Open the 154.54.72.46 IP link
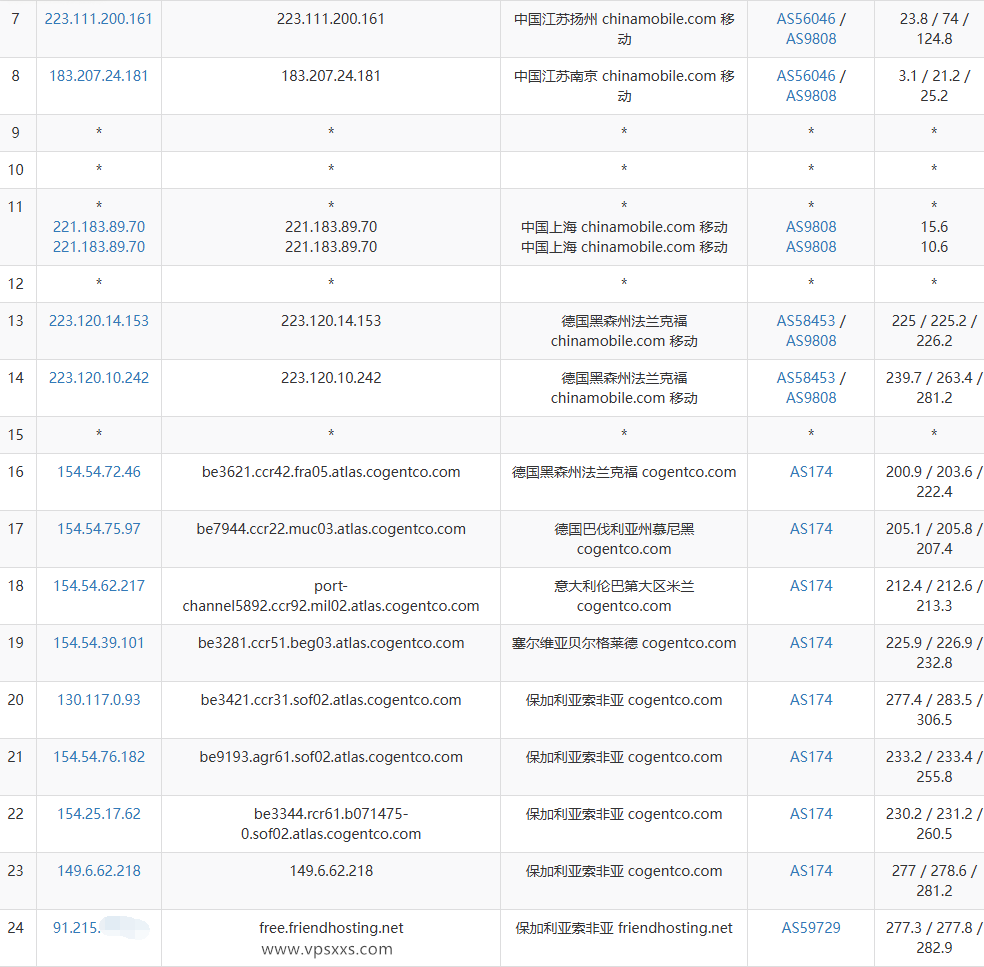The width and height of the screenshot is (984, 967). [99, 472]
